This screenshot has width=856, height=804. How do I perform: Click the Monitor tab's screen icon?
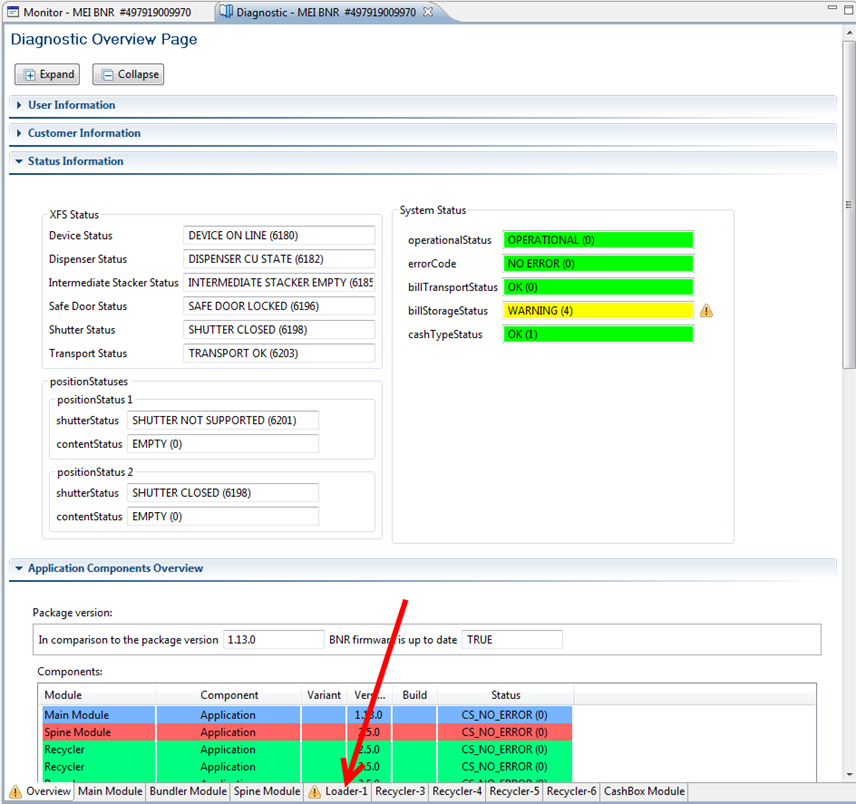[x=13, y=12]
